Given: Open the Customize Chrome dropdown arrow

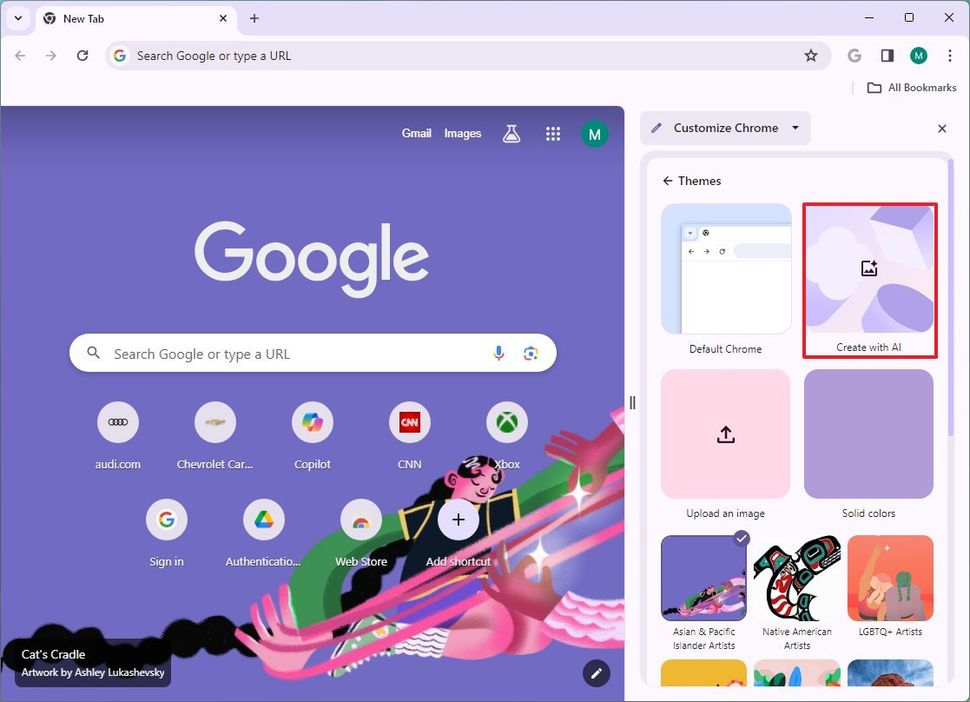Looking at the screenshot, I should [795, 128].
